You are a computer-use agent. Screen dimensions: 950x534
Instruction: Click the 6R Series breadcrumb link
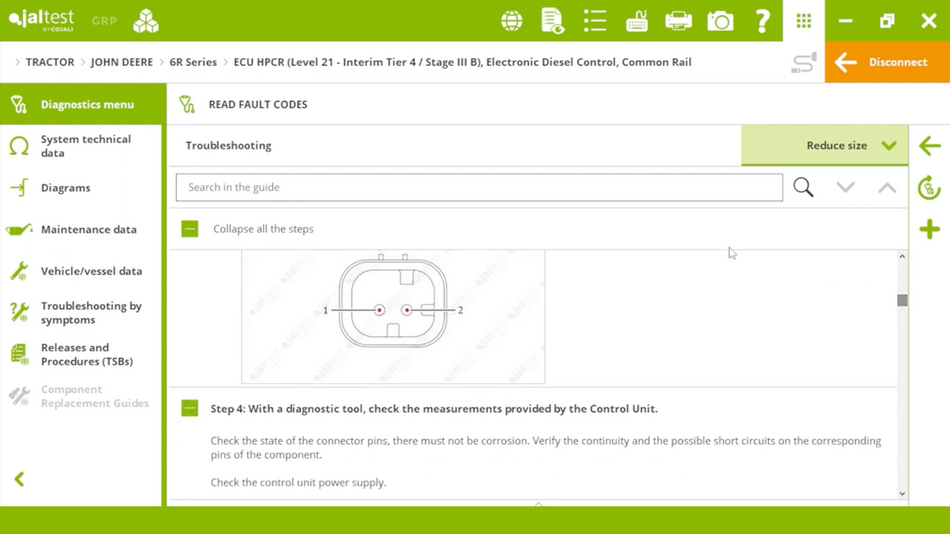pyautogui.click(x=193, y=62)
